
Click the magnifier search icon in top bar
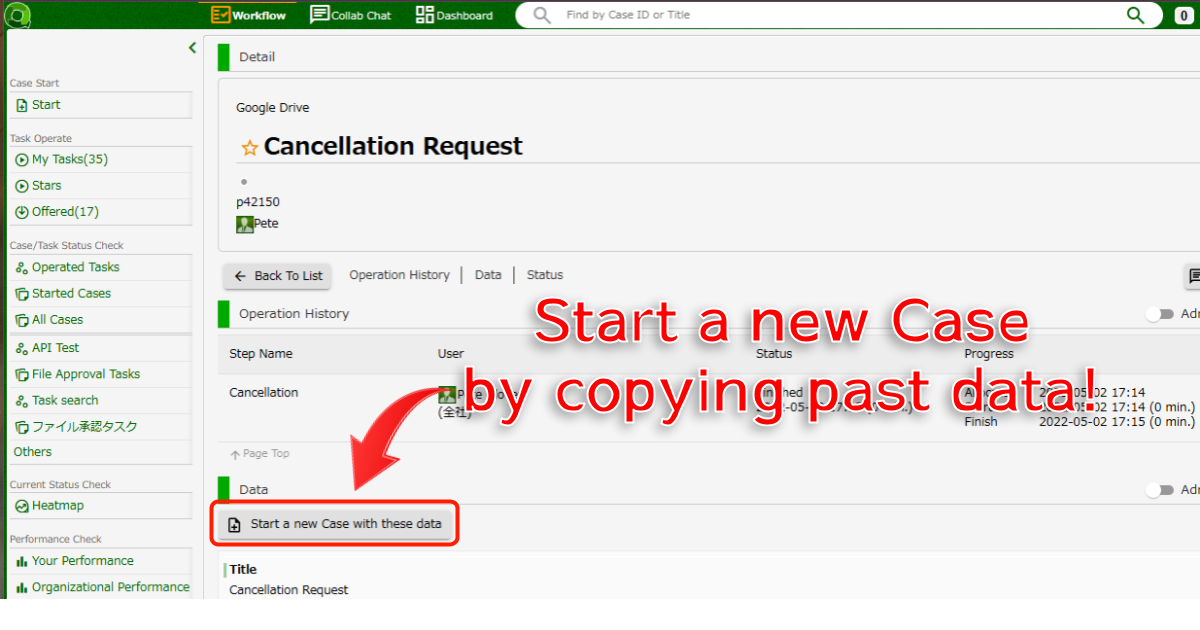1135,15
